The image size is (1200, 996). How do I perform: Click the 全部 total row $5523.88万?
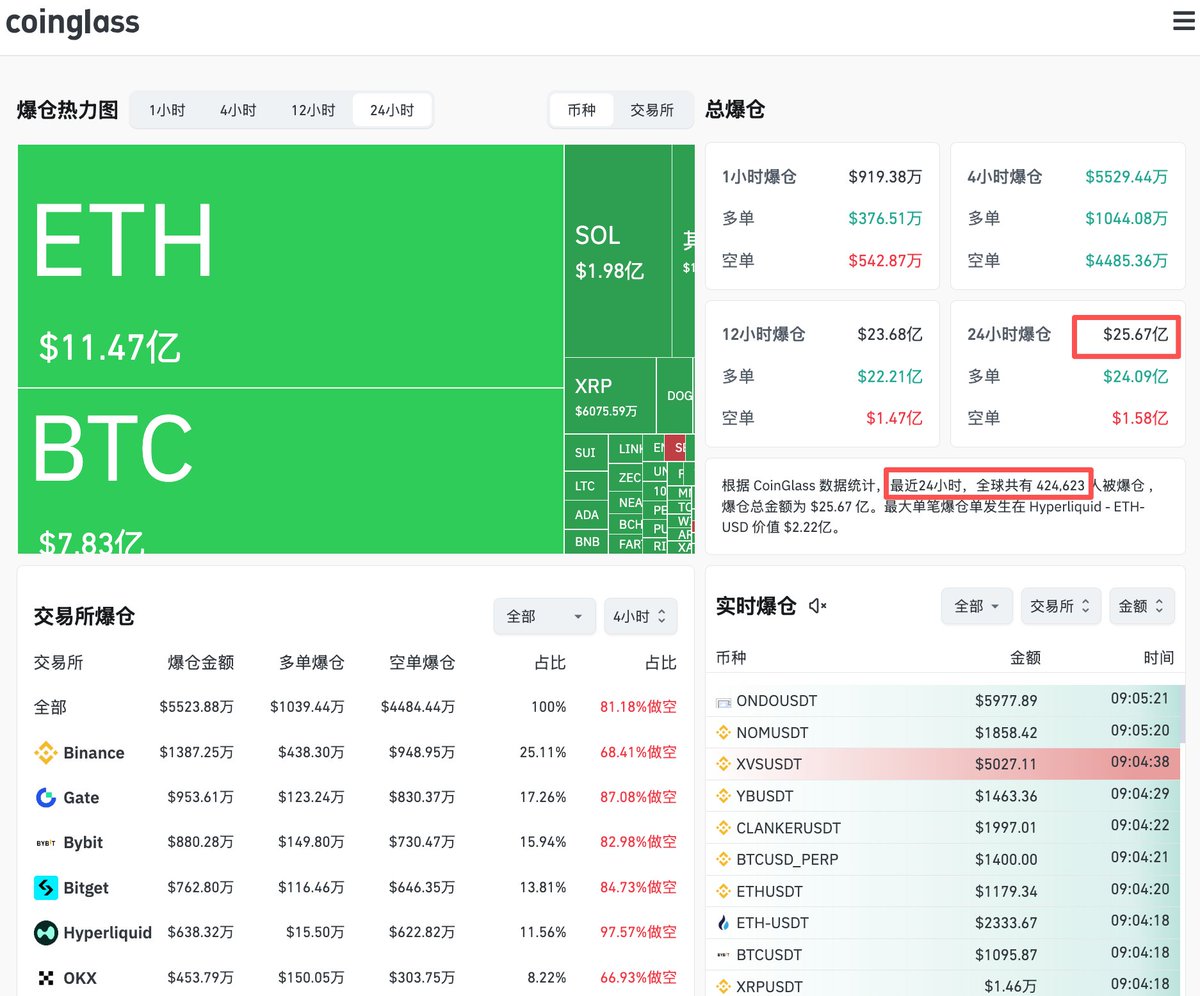click(x=355, y=707)
